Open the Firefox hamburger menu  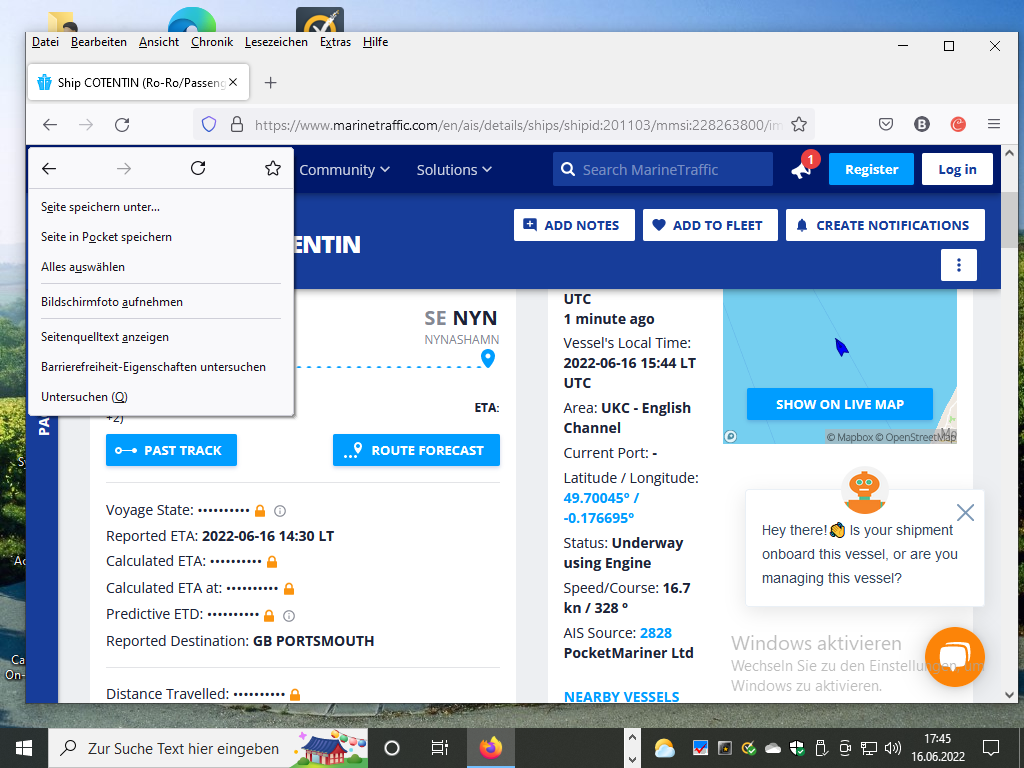(x=994, y=124)
